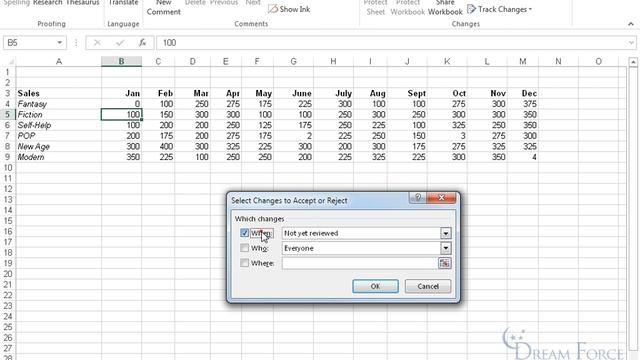Click the POP row label

click(x=59, y=136)
